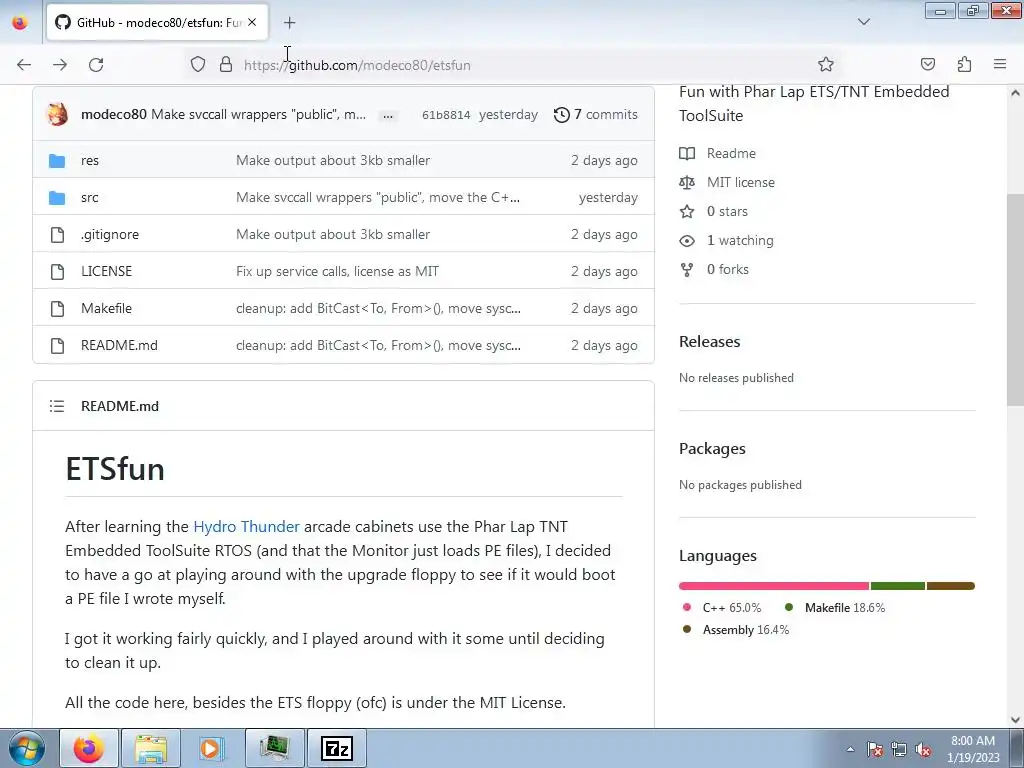View the 7 commits history
The image size is (1024, 768).
click(x=596, y=115)
